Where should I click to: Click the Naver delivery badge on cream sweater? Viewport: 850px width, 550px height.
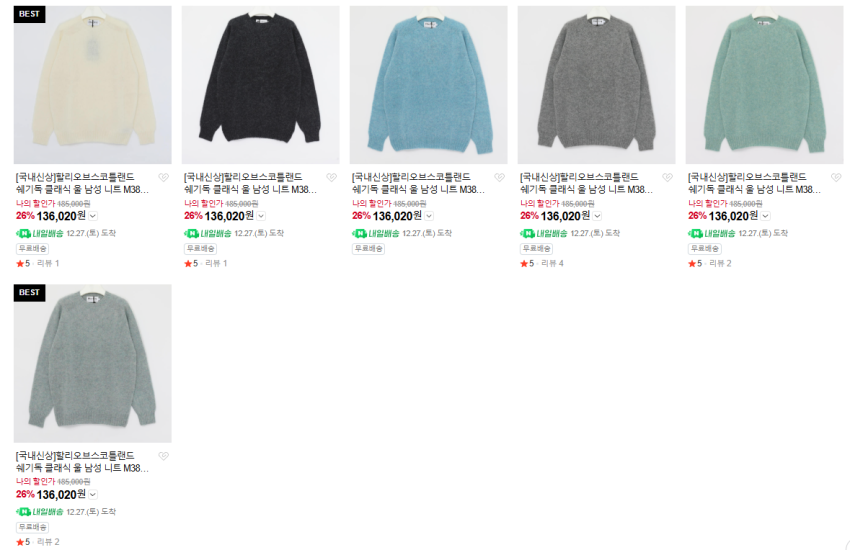click(40, 234)
